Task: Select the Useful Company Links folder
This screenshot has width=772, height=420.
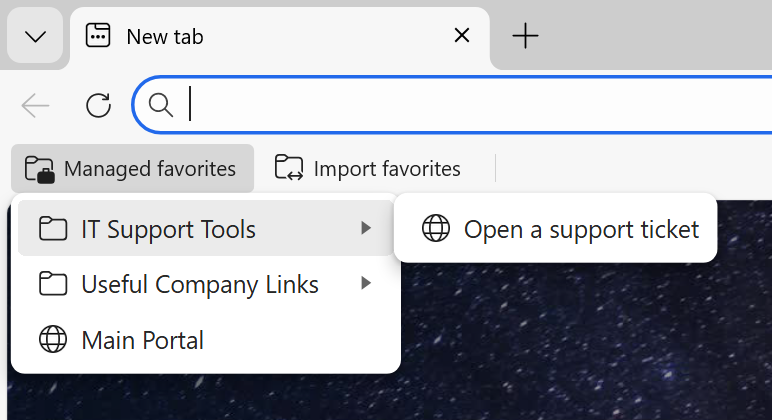Action: (x=206, y=284)
